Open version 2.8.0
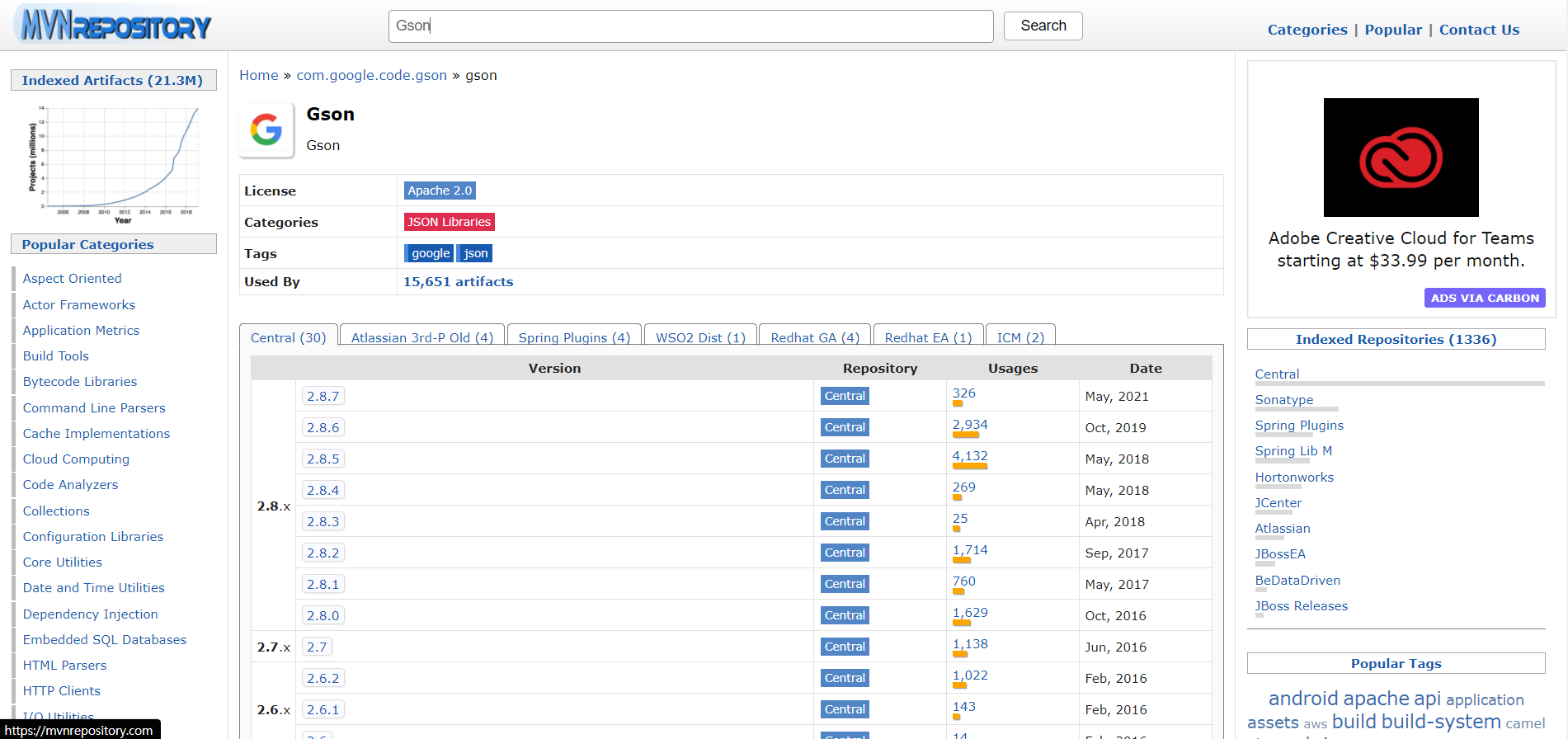The height and width of the screenshot is (739, 1568). click(x=323, y=615)
